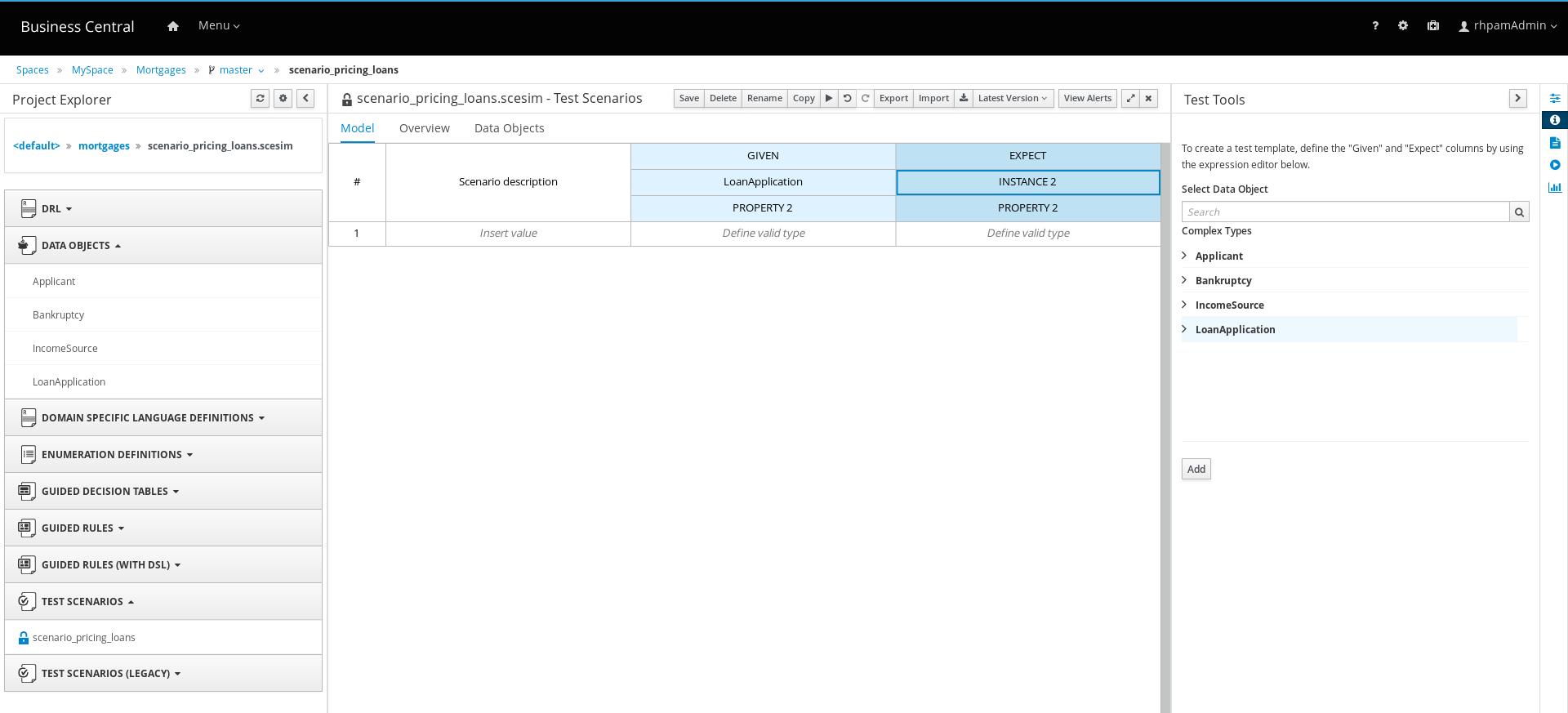Run the test scenario with play icon

click(x=829, y=98)
